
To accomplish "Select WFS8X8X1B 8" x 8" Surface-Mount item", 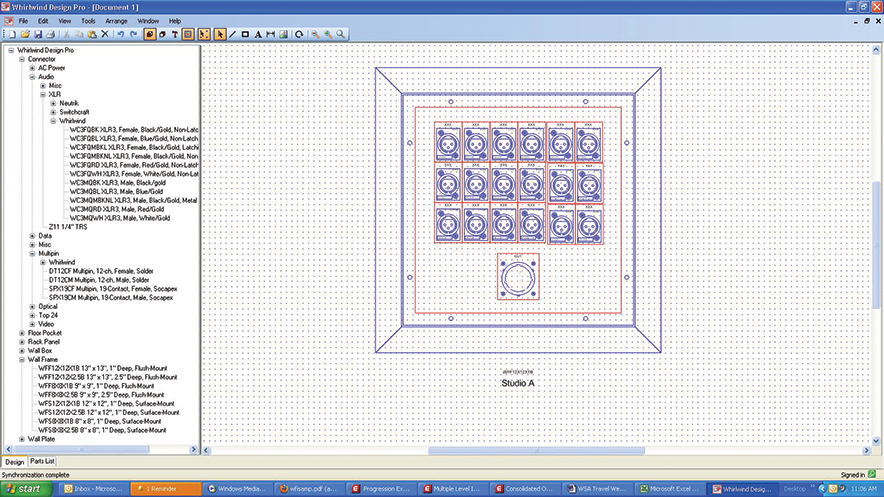I will click(100, 421).
